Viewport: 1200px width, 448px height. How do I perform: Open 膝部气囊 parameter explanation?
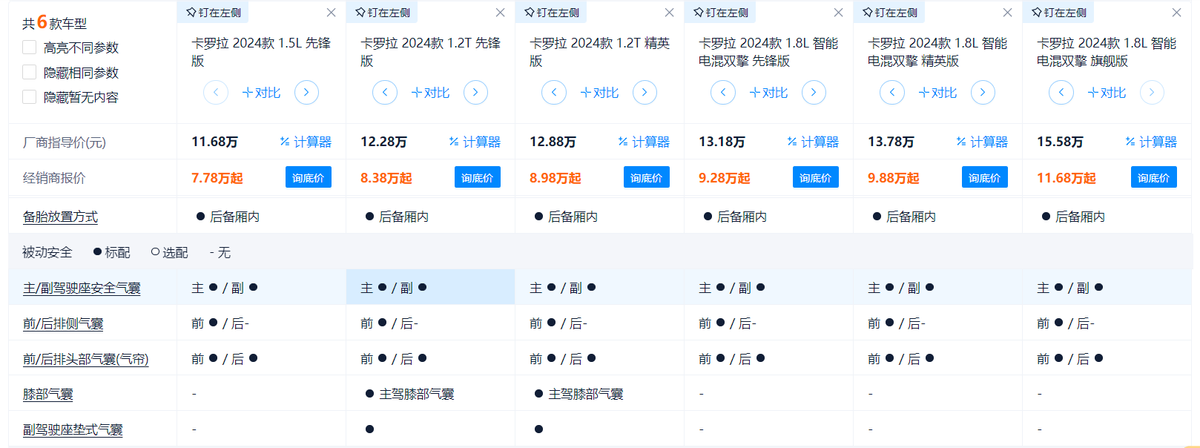click(48, 394)
